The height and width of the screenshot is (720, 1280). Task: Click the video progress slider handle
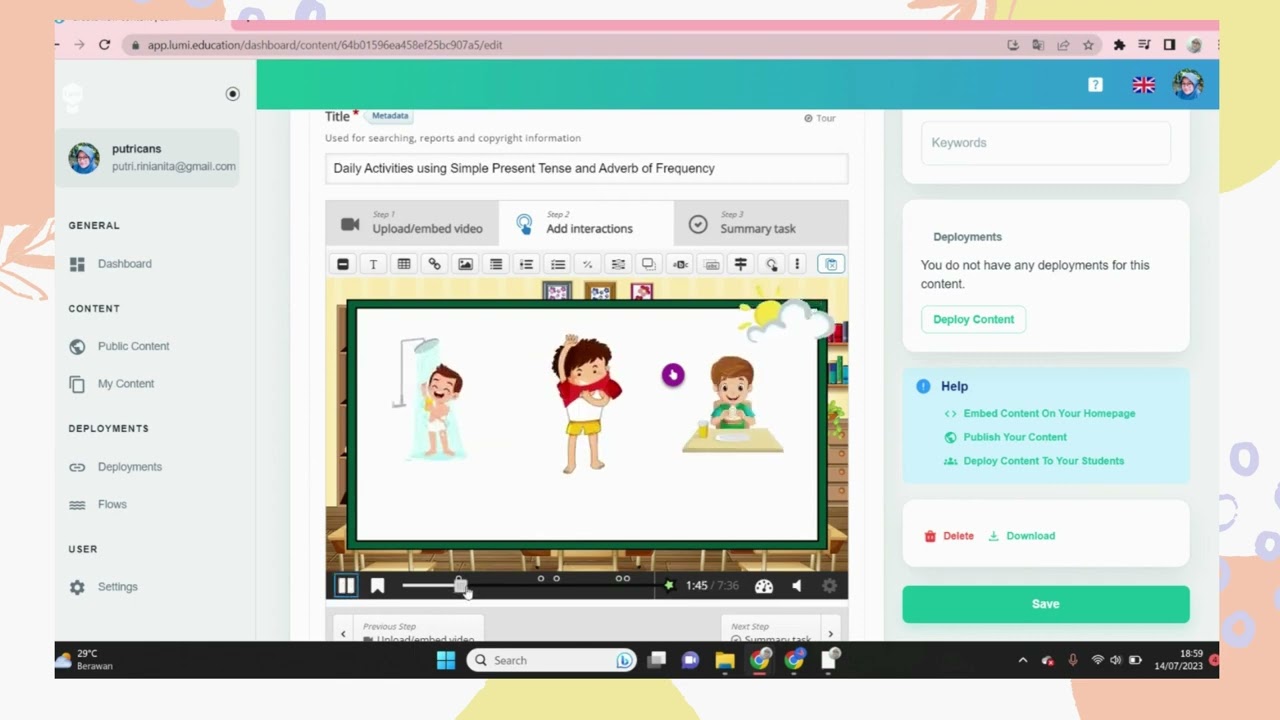(x=460, y=586)
